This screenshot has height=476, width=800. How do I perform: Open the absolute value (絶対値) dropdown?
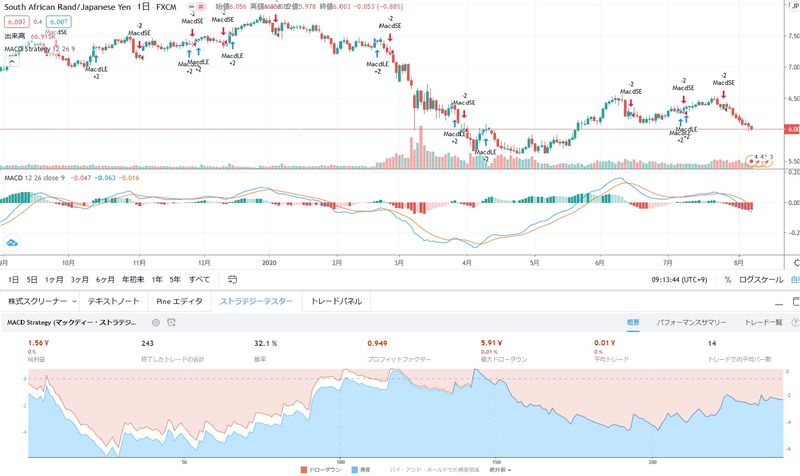click(x=499, y=468)
